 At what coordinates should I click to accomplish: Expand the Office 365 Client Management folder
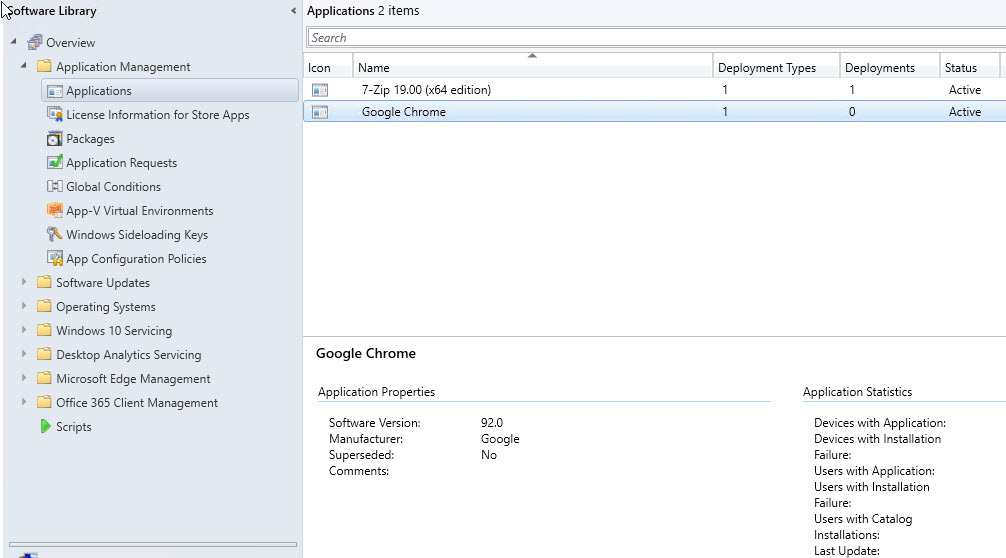(25, 403)
